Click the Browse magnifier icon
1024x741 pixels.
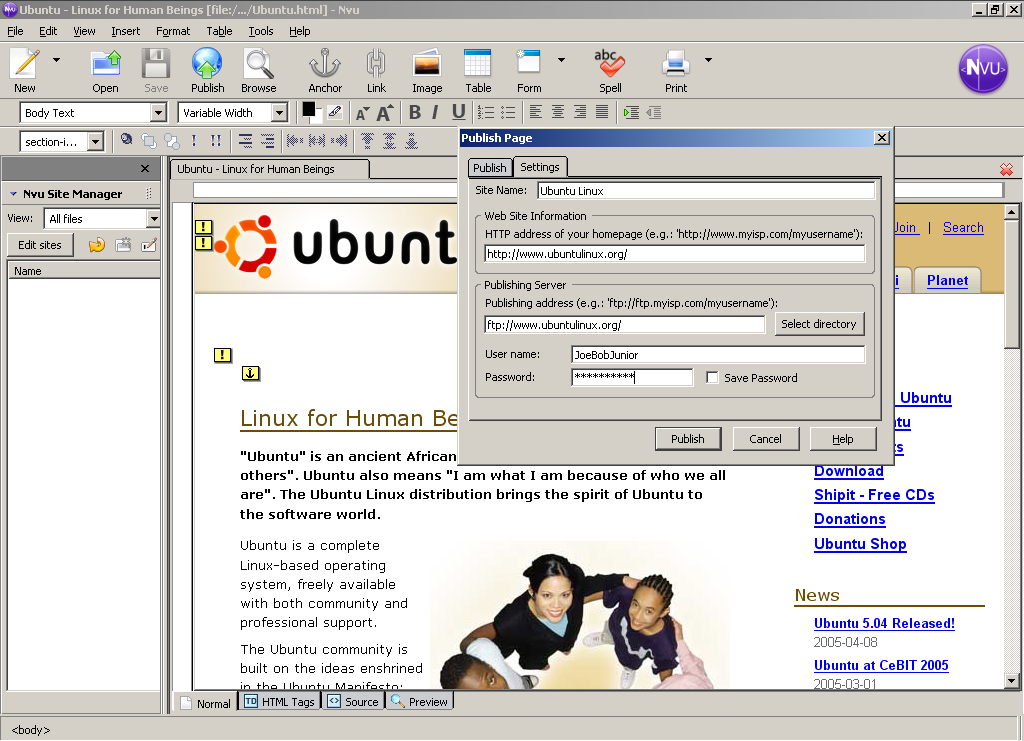tap(259, 64)
